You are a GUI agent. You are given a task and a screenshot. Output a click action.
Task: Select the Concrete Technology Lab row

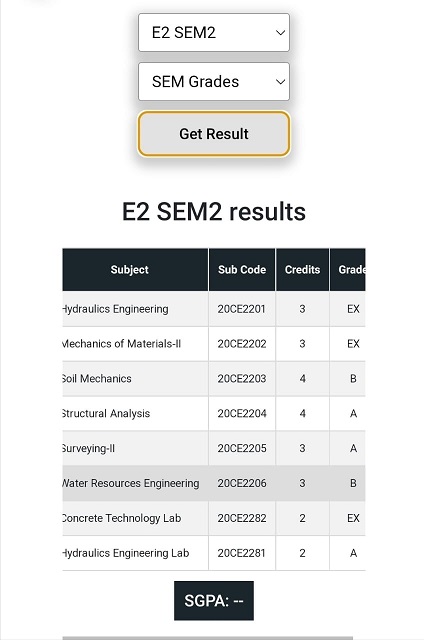214,518
